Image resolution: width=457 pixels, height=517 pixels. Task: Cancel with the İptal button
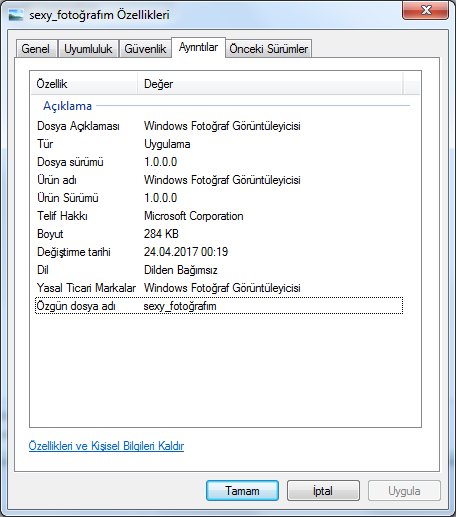pos(323,491)
